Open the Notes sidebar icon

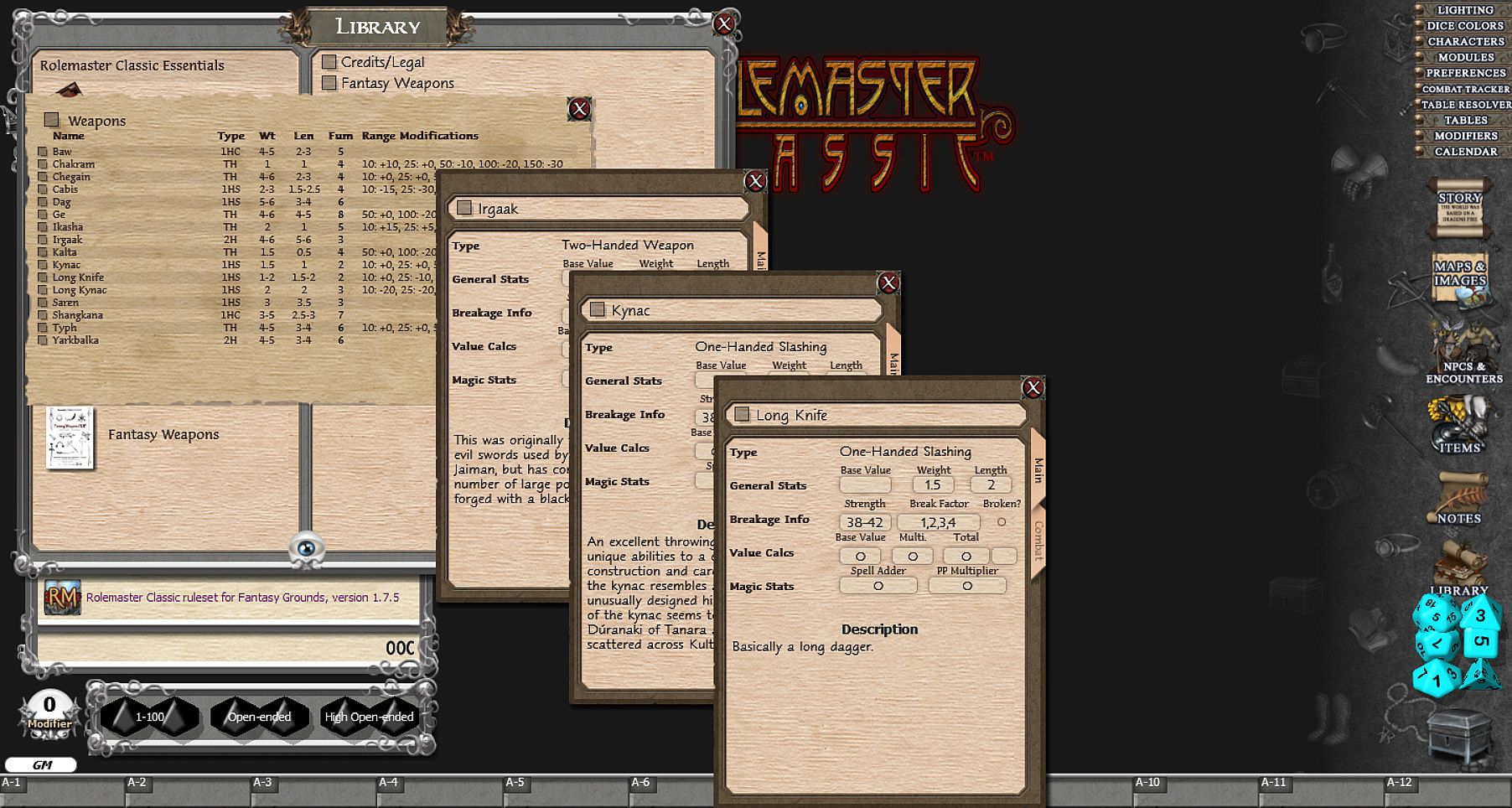(1459, 497)
